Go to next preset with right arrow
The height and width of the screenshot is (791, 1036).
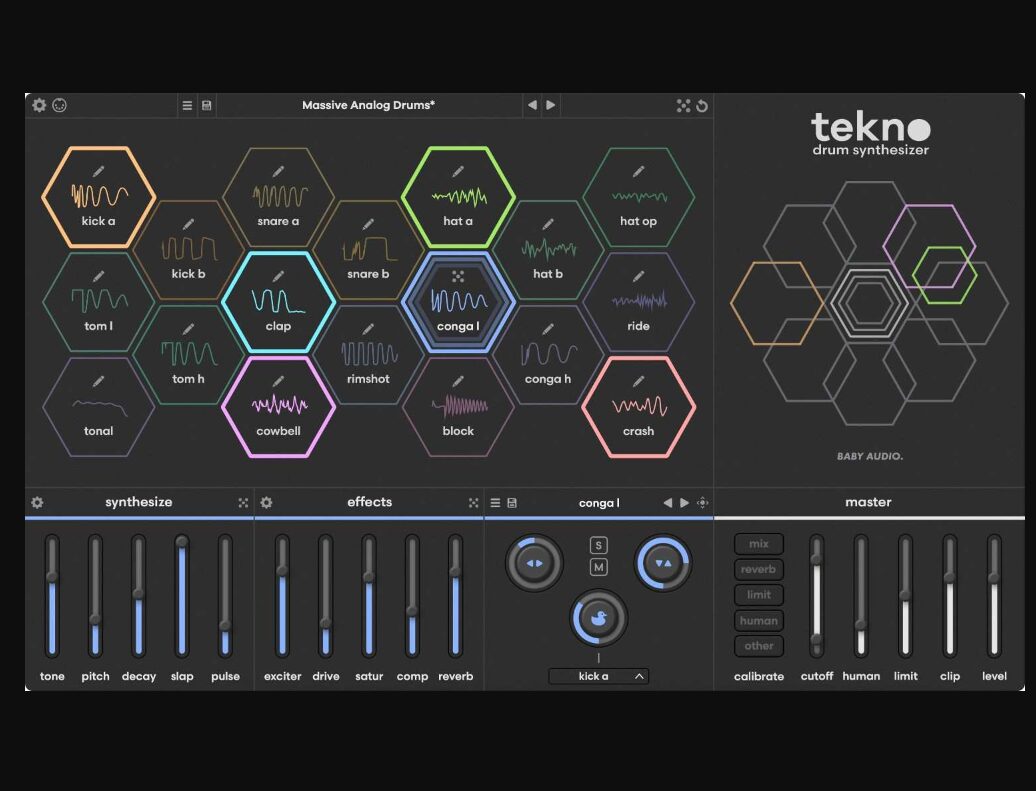coord(551,105)
